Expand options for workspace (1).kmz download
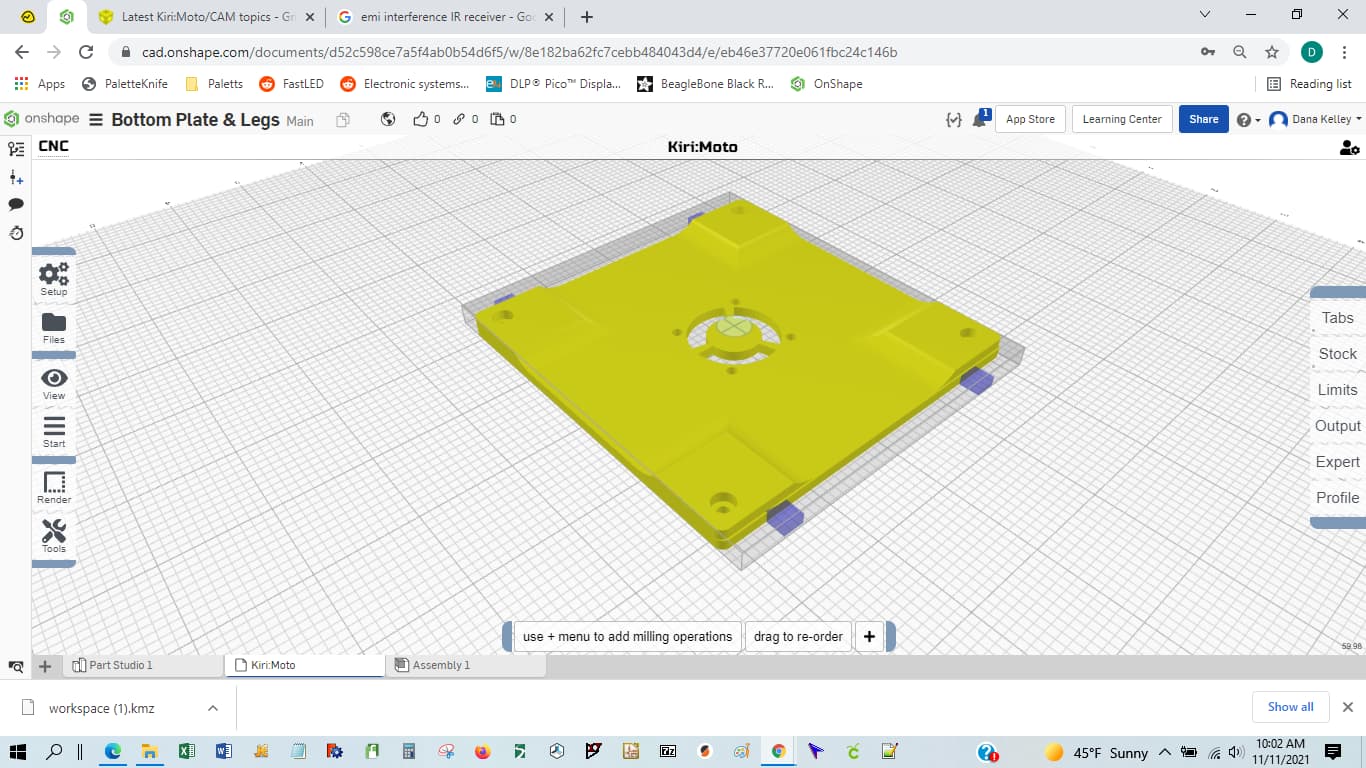Screen dimensions: 1366x768 (x=213, y=708)
